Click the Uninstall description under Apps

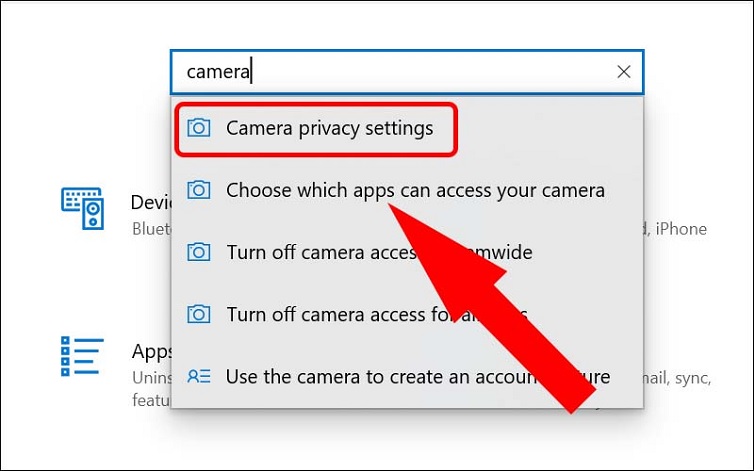(150, 379)
